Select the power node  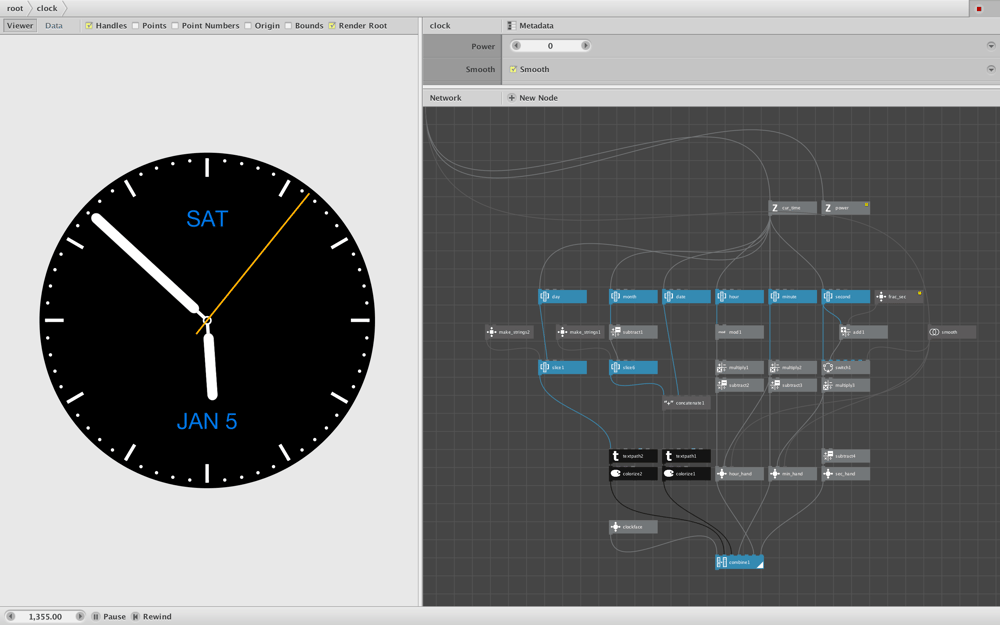(846, 208)
